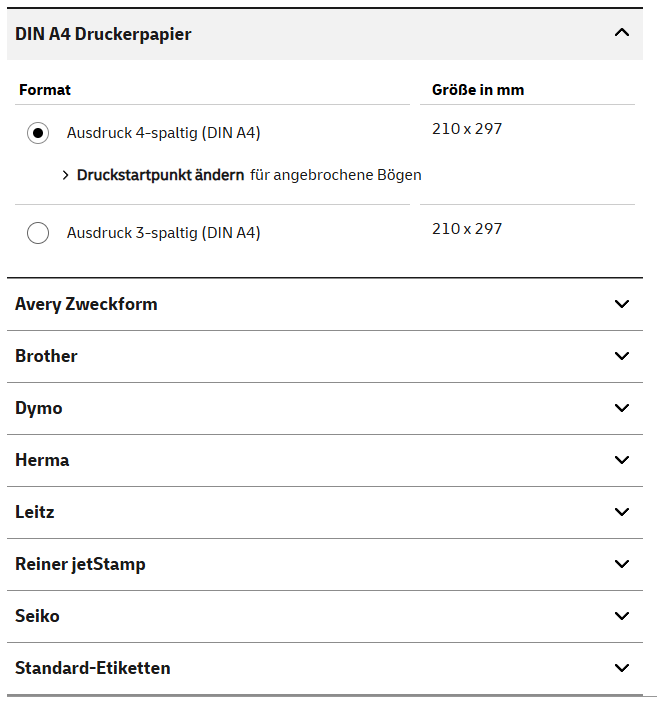Image resolution: width=657 pixels, height=712 pixels.
Task: Click the Herma down chevron icon
Action: [x=622, y=460]
